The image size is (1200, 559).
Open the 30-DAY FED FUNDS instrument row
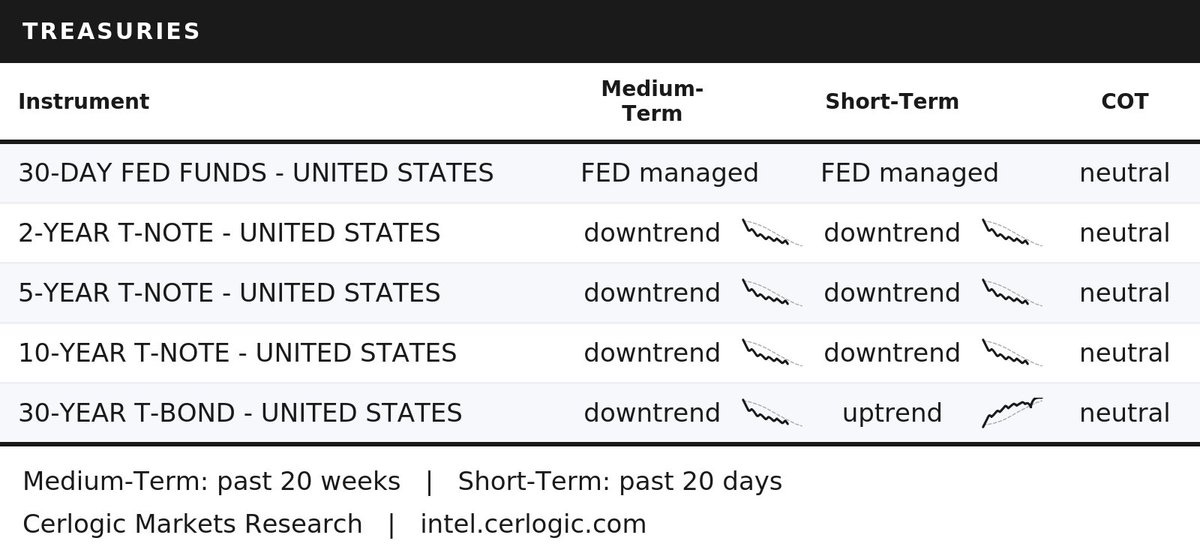pyautogui.click(x=600, y=173)
